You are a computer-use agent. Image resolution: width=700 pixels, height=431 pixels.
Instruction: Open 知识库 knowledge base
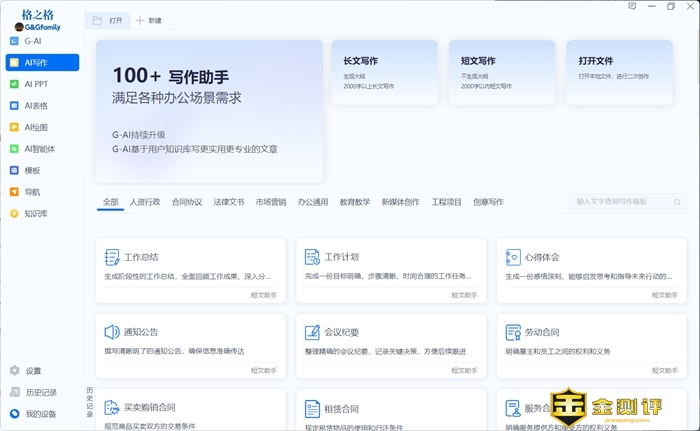click(x=35, y=213)
